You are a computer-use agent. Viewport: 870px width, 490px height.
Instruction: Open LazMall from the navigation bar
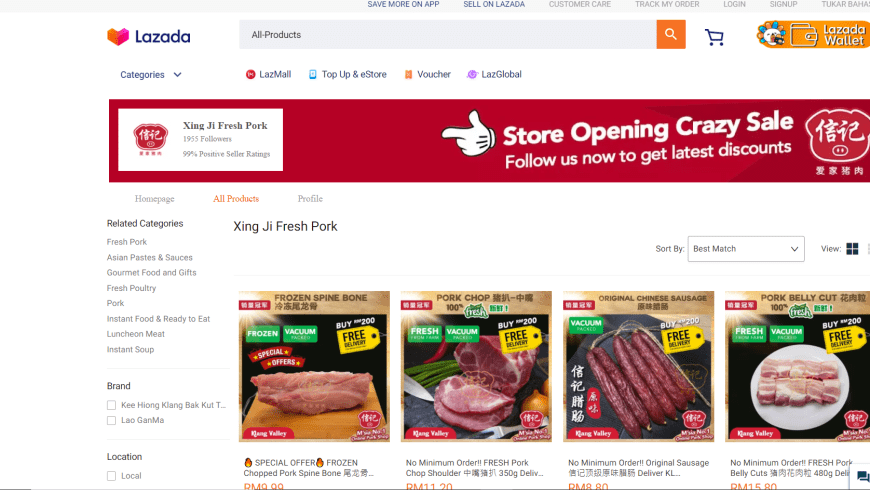pyautogui.click(x=269, y=74)
